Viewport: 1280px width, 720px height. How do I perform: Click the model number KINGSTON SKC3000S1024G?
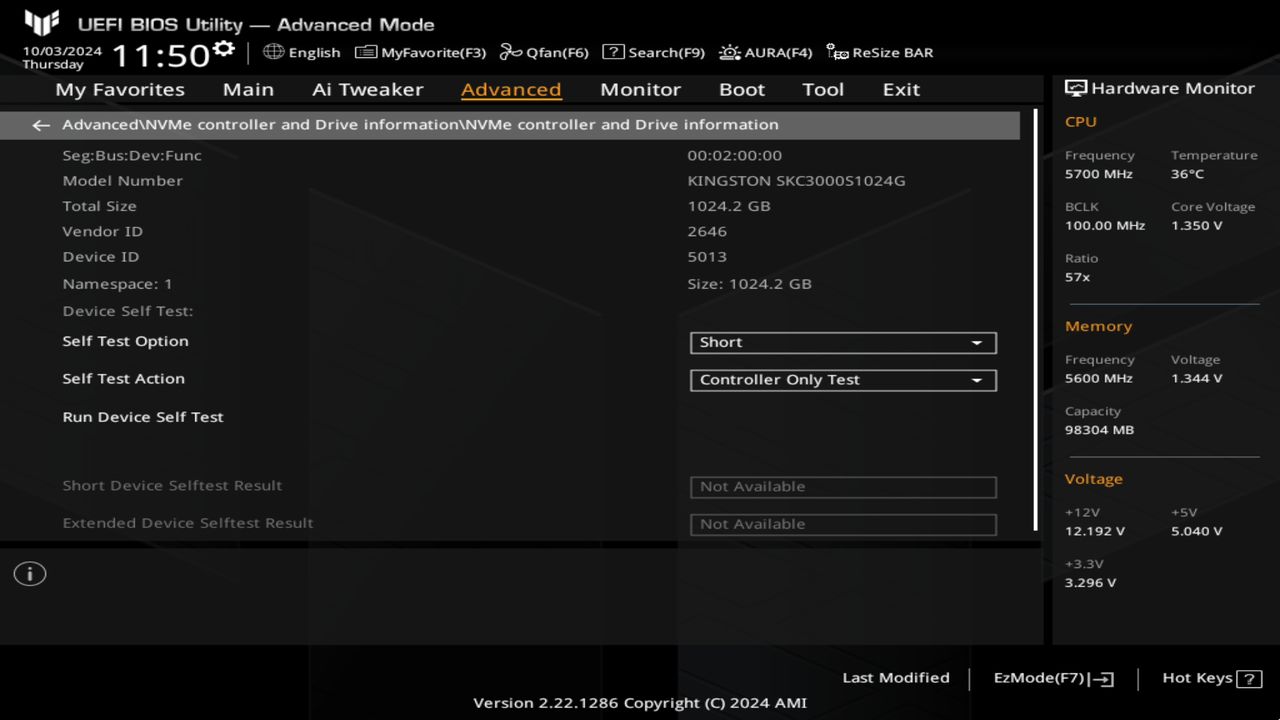[796, 181]
